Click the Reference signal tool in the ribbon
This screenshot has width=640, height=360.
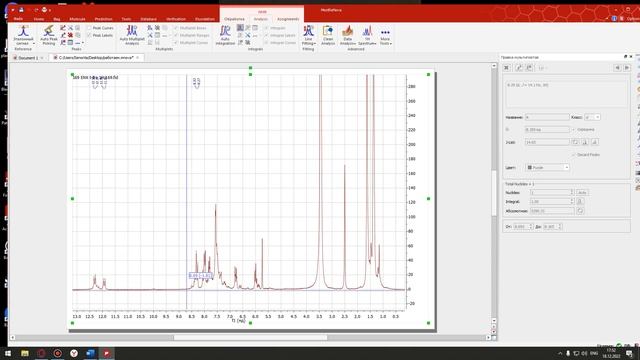23,35
